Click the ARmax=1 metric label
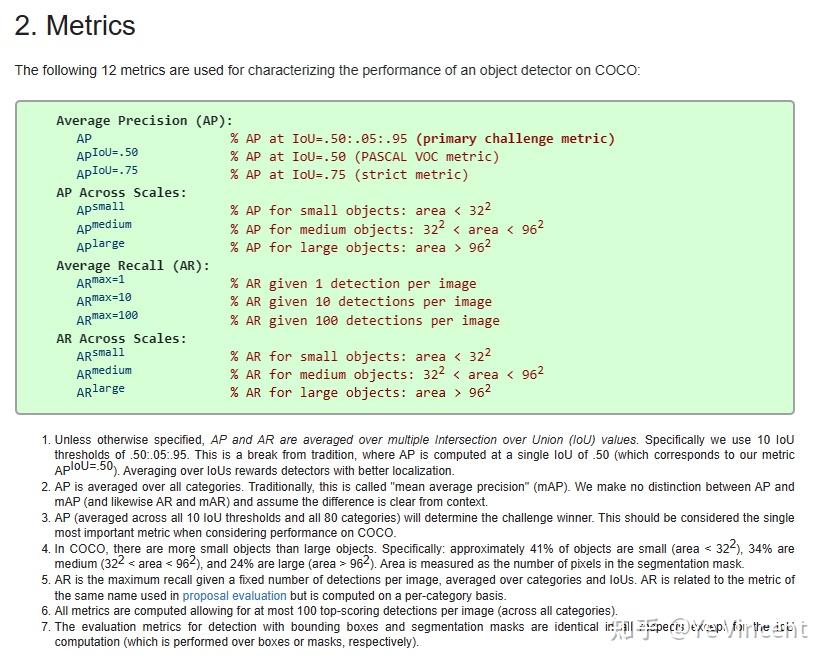 pos(100,282)
